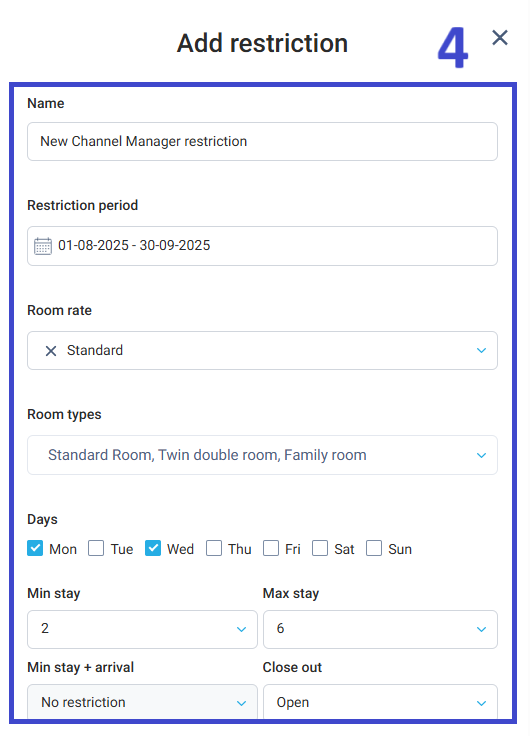Open the Close out dropdown
This screenshot has width=530, height=736.
(x=380, y=702)
